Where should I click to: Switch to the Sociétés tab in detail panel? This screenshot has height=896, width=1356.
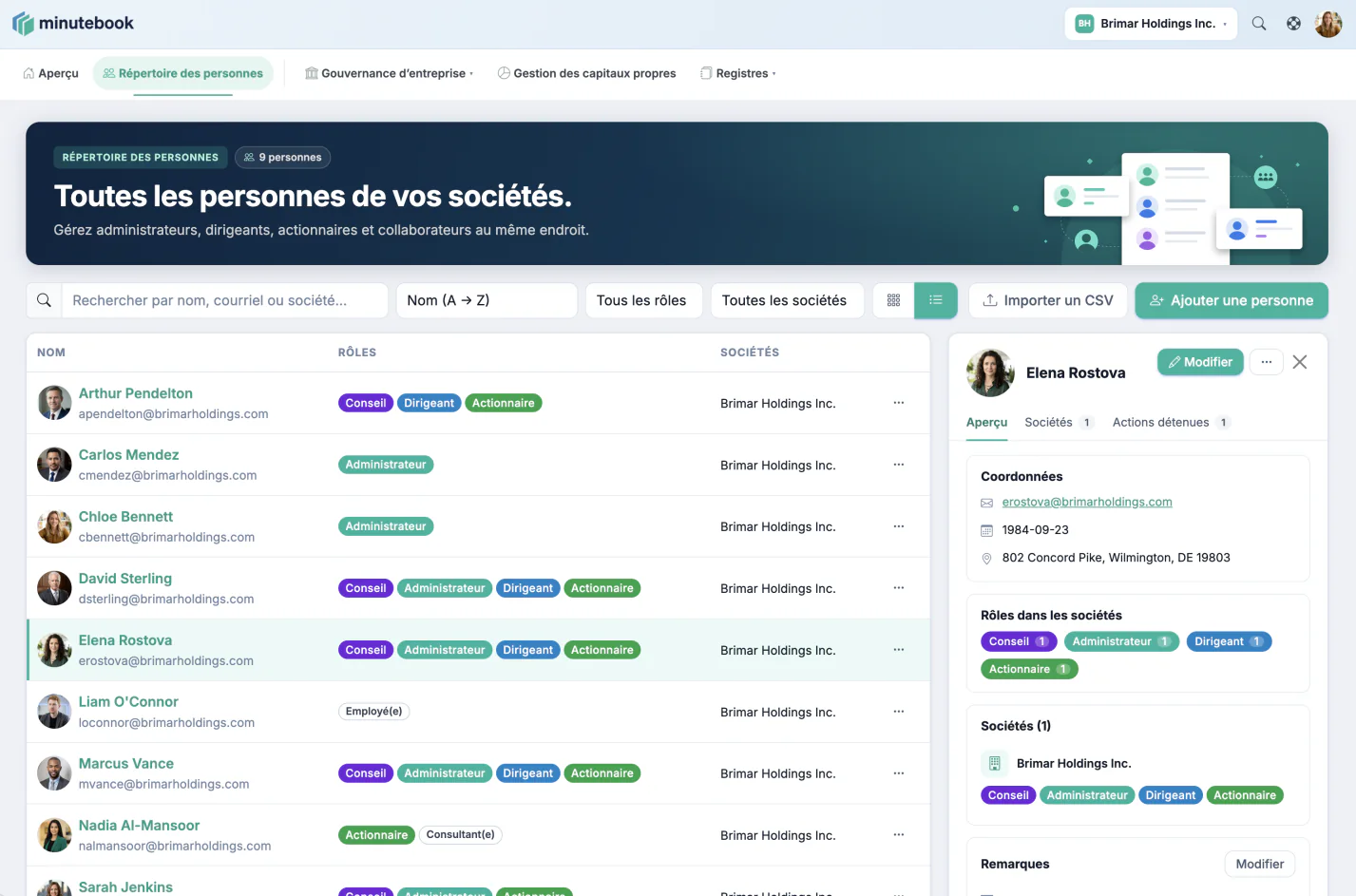(x=1060, y=422)
